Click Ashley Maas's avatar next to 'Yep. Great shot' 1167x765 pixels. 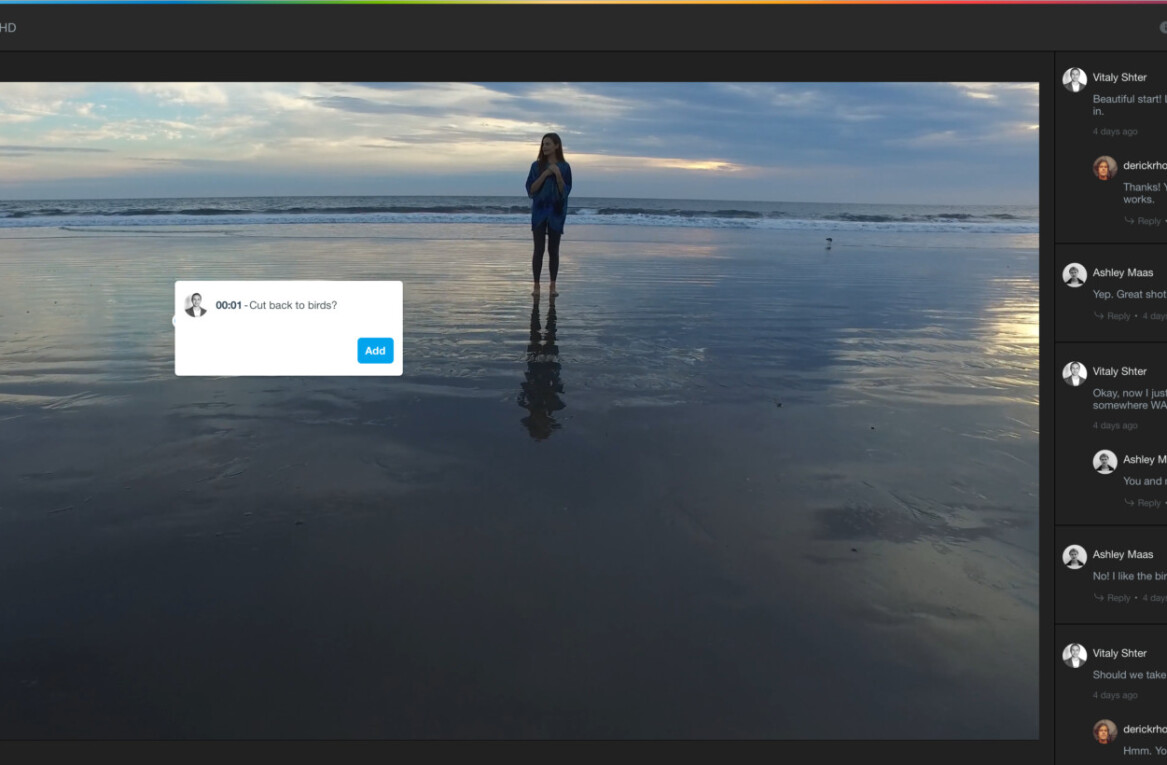pos(1074,274)
